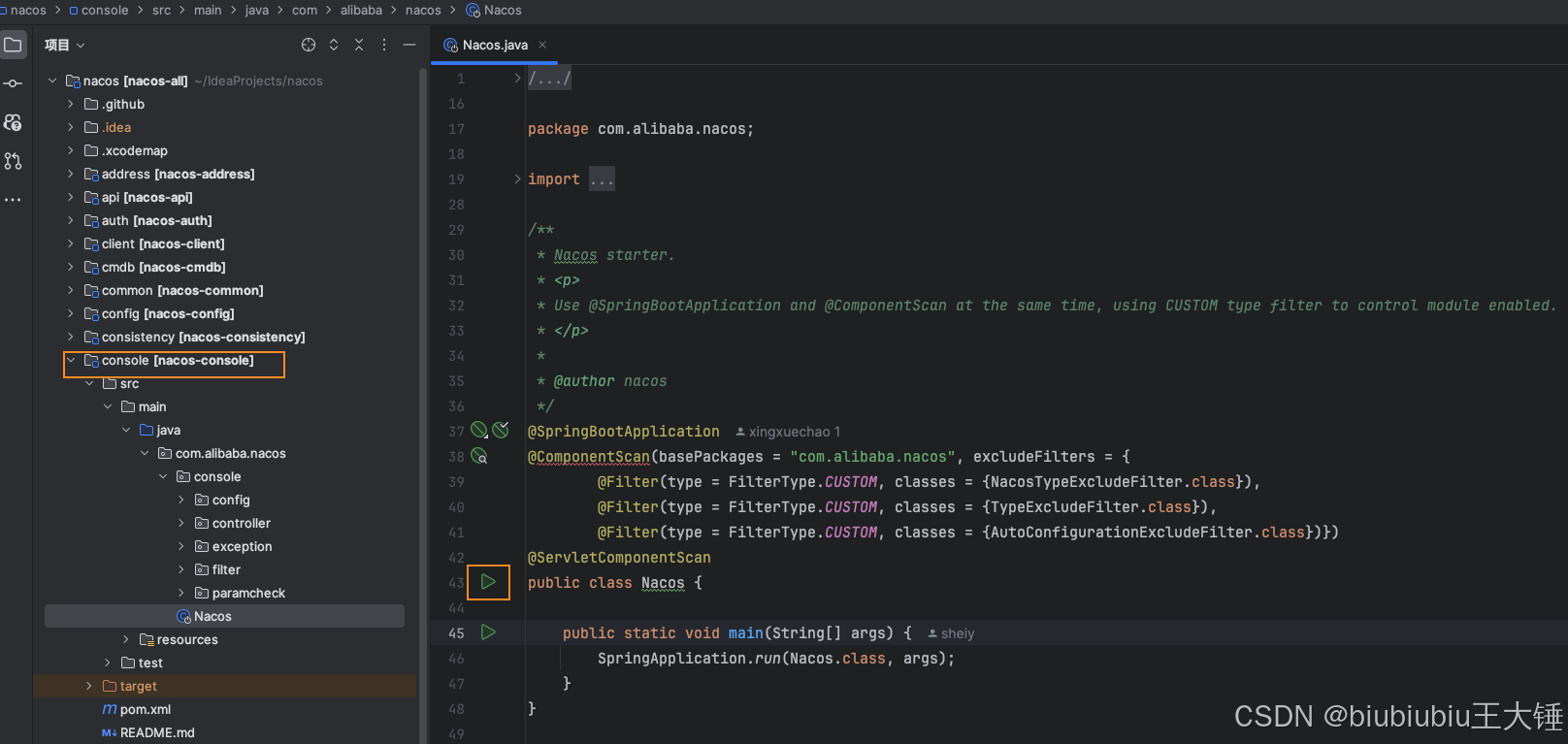1568x744 pixels.
Task: Expand the folded import block
Action: pyautogui.click(x=517, y=178)
